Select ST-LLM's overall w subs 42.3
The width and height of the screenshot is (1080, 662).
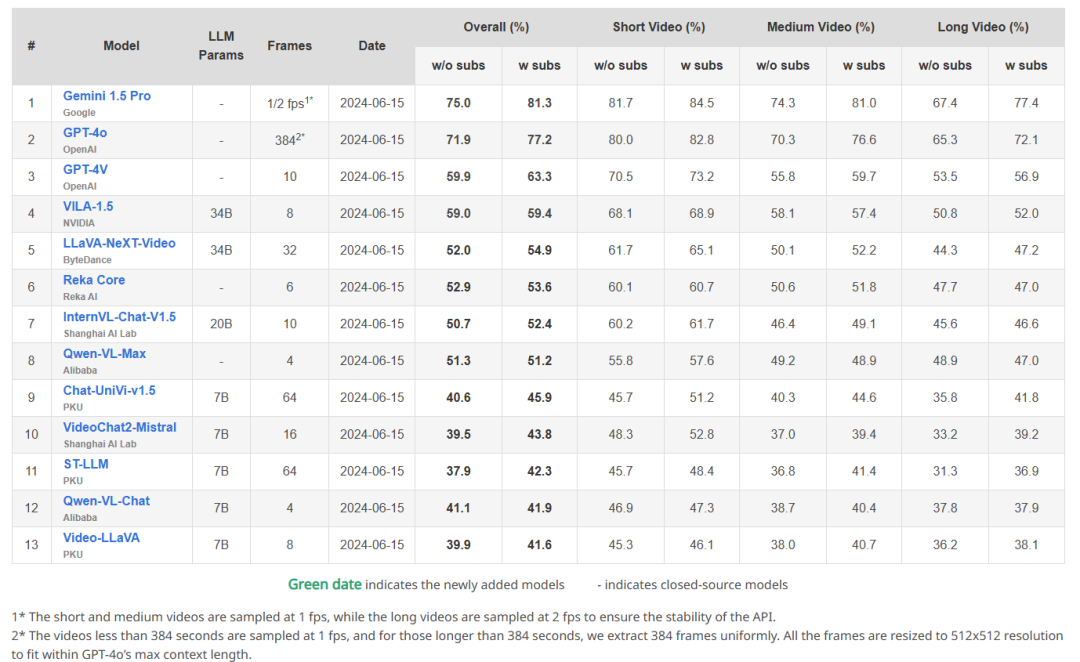click(x=539, y=471)
